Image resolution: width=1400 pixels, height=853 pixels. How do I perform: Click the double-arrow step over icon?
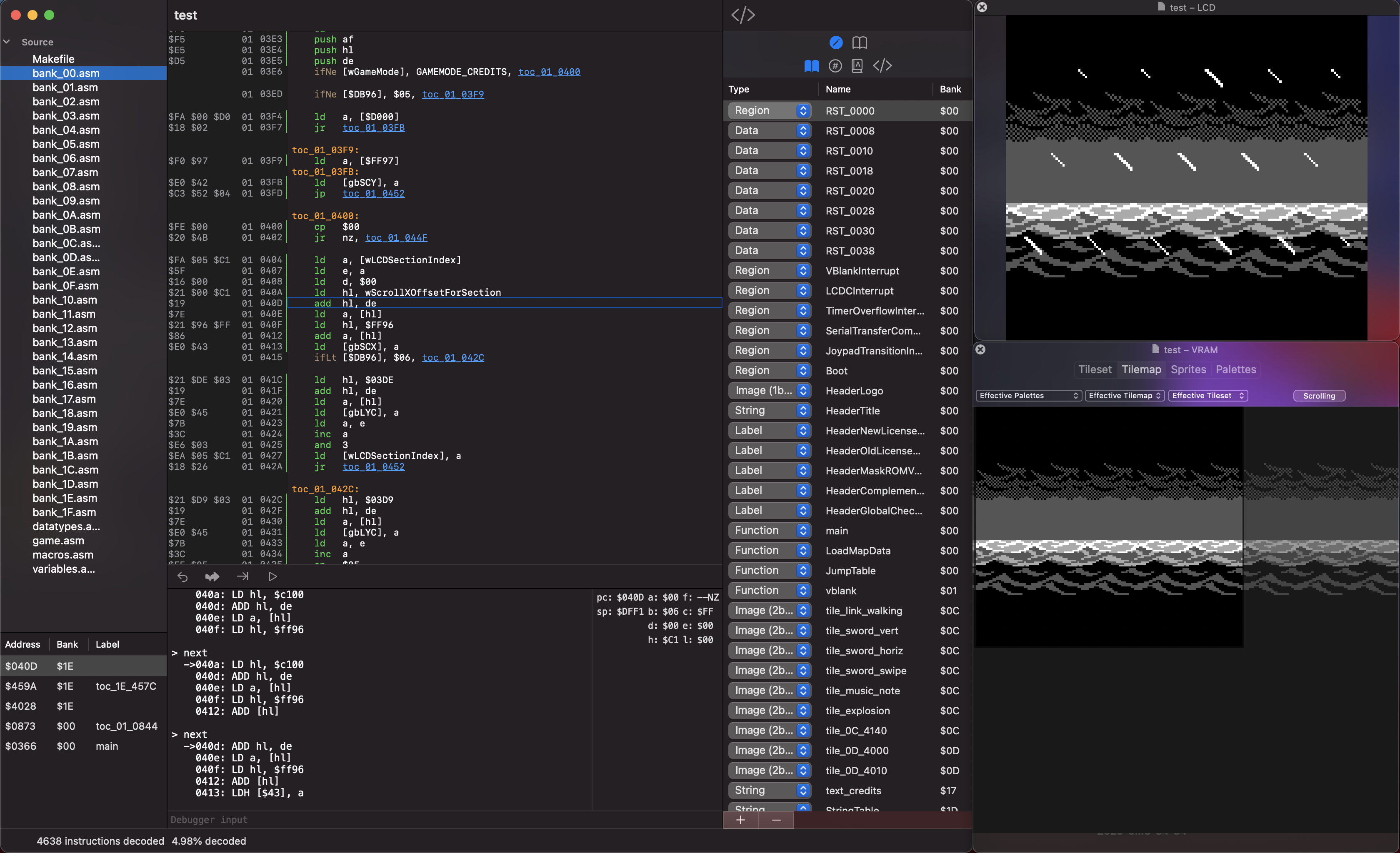click(212, 576)
